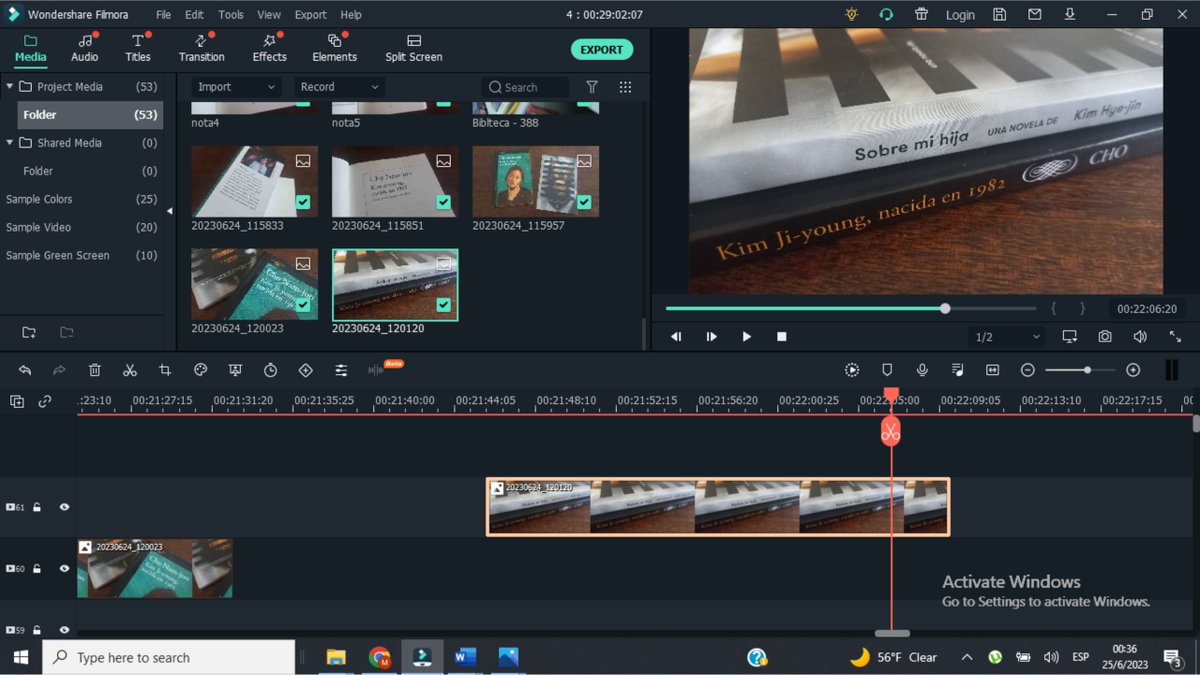Split clip using toolbar scissors icon
Image resolution: width=1200 pixels, height=675 pixels.
pos(130,370)
